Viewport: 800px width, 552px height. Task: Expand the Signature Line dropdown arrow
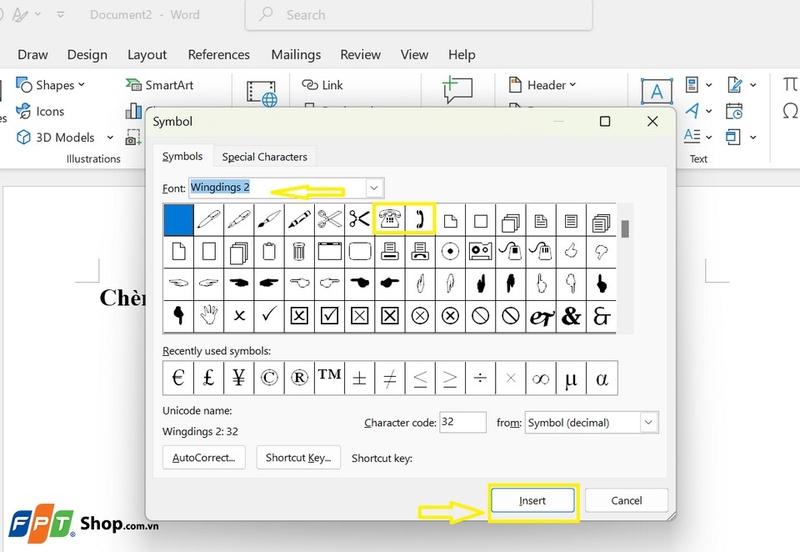(753, 85)
